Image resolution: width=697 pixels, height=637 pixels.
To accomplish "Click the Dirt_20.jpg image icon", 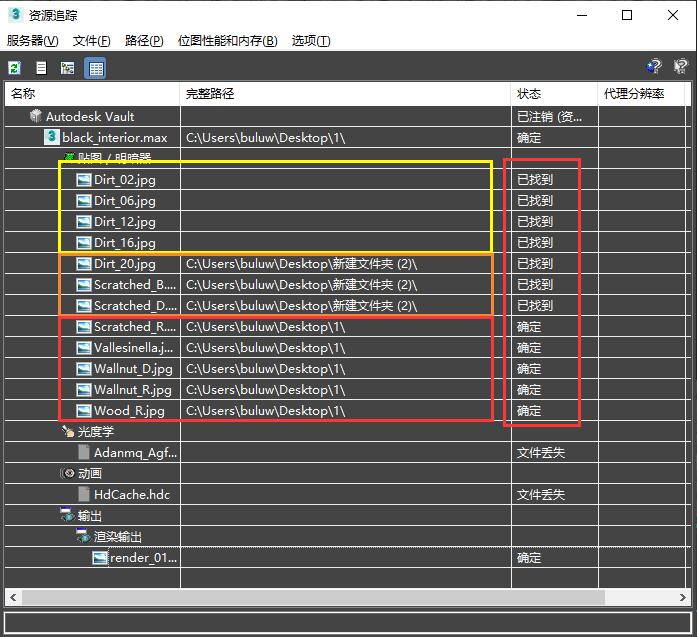I will point(84,264).
